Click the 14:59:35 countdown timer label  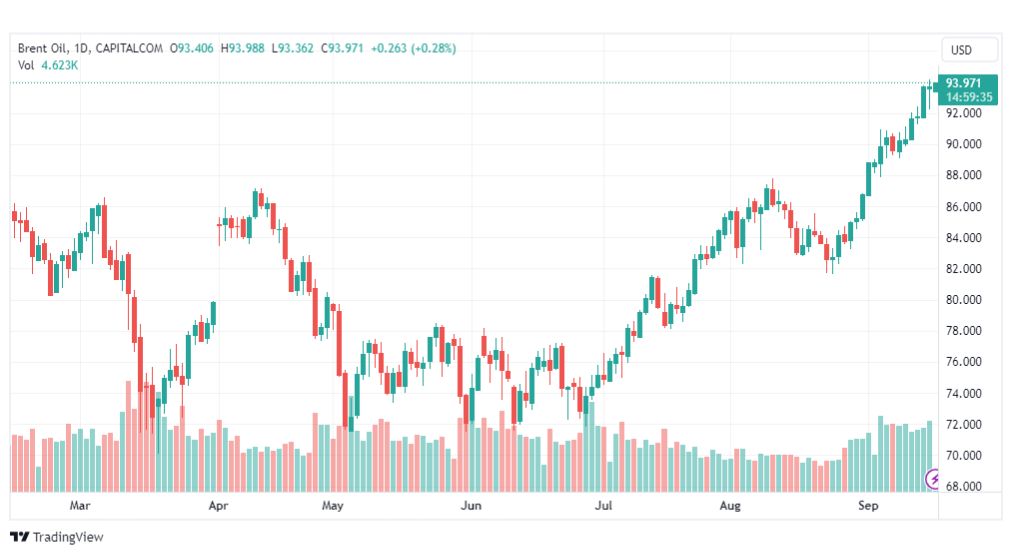coord(969,97)
